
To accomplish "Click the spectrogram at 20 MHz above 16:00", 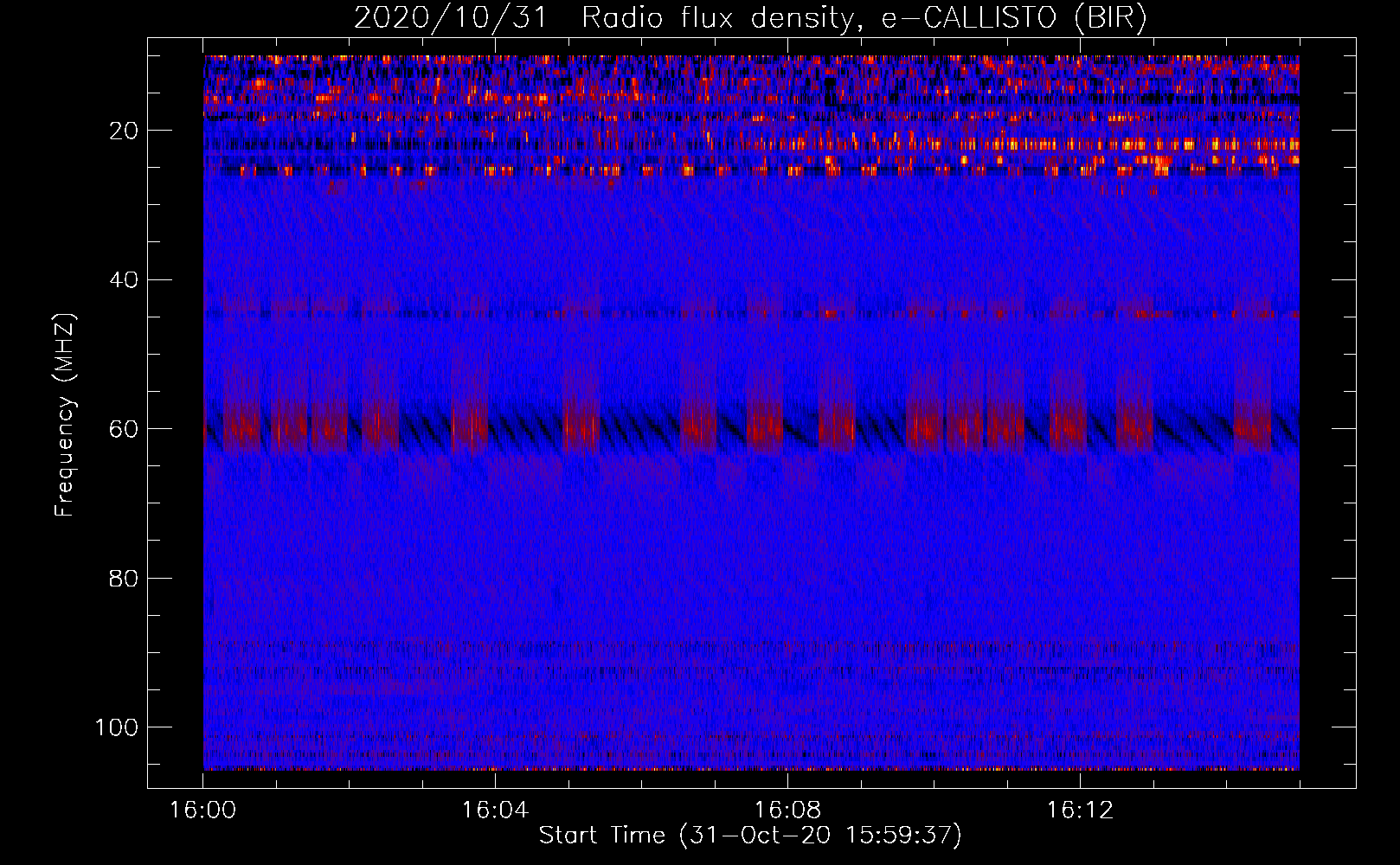I will point(208,130).
